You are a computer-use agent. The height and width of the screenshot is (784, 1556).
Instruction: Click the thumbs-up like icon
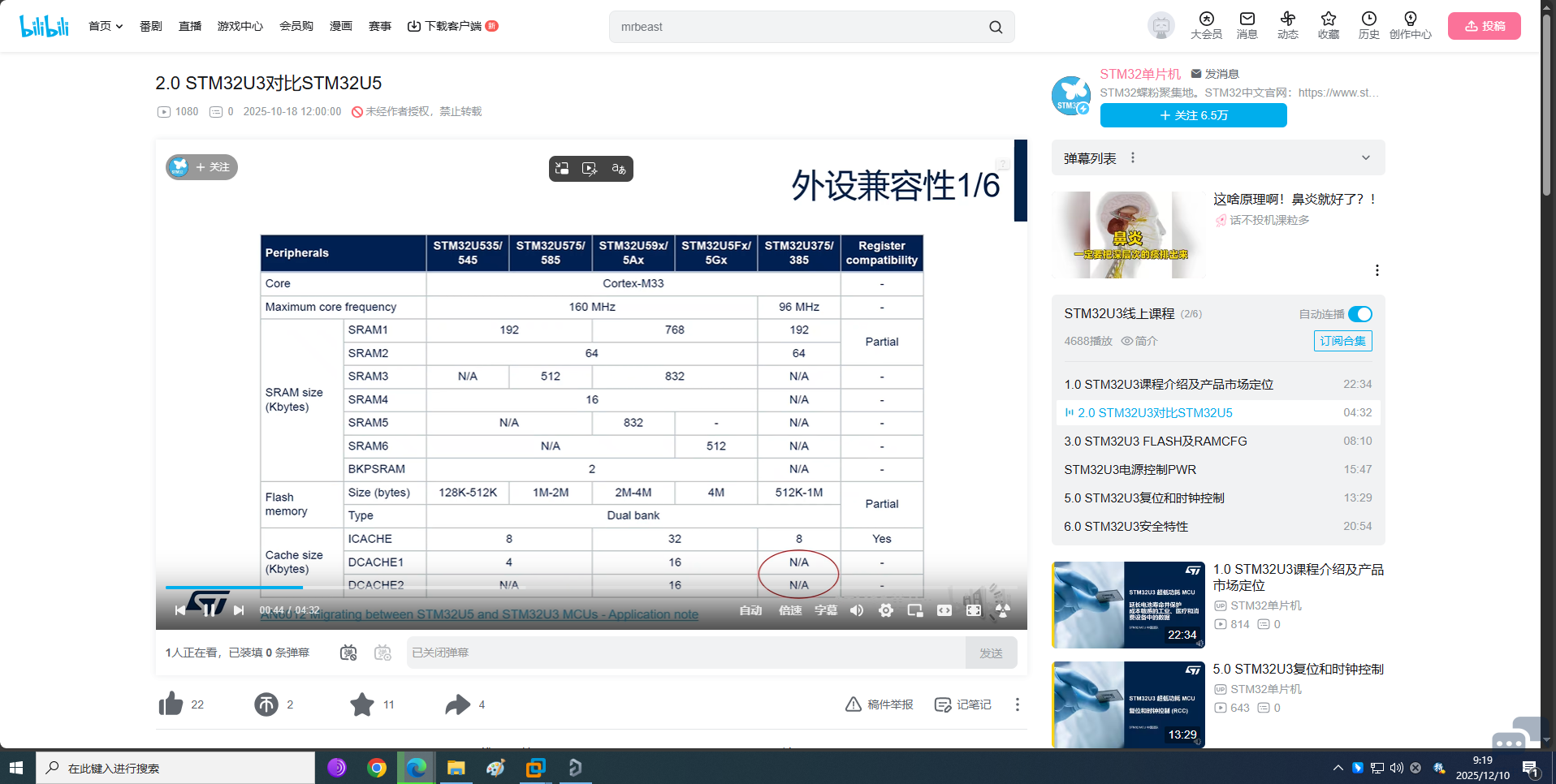(x=171, y=704)
